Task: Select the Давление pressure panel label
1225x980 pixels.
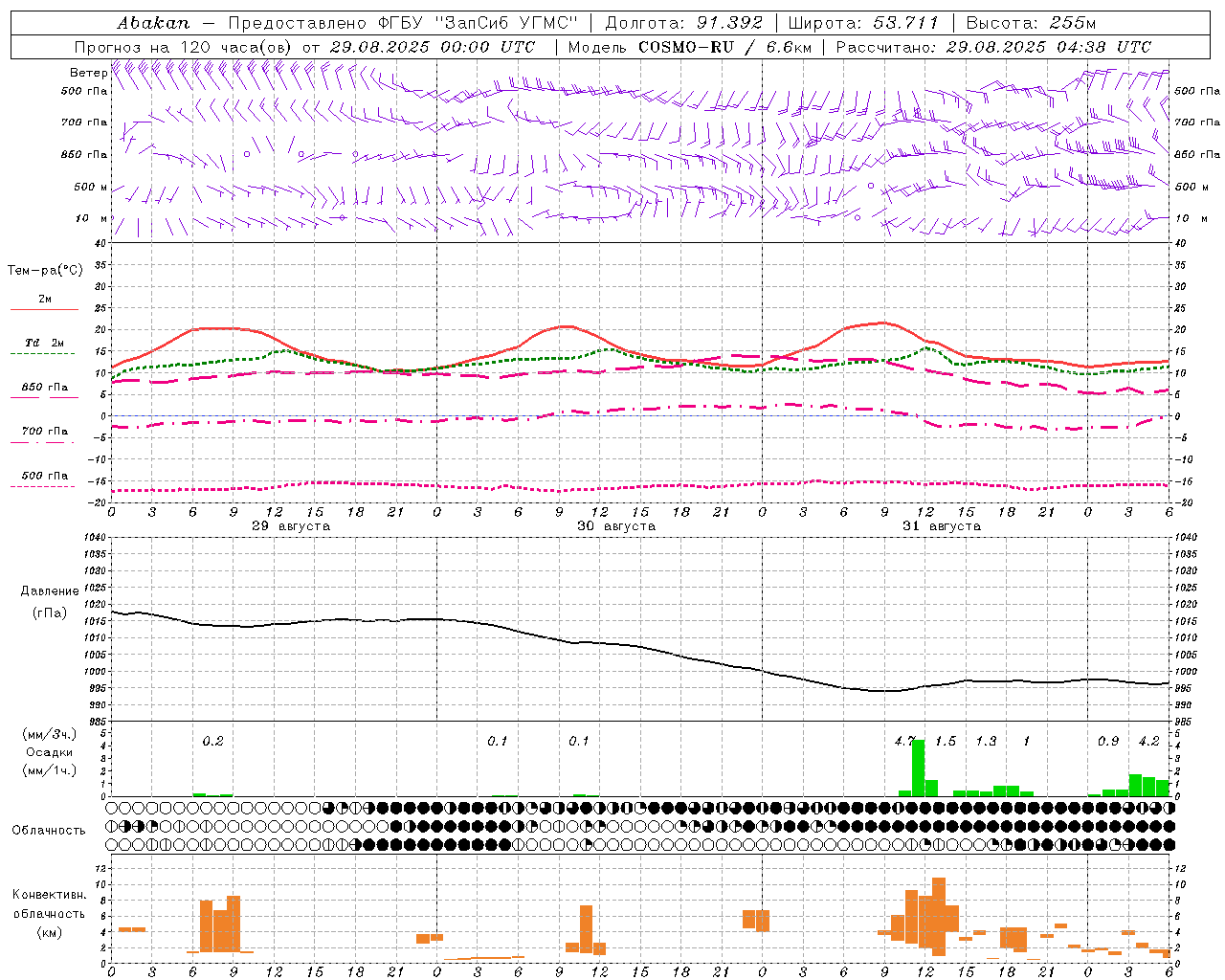Action: click(x=49, y=591)
